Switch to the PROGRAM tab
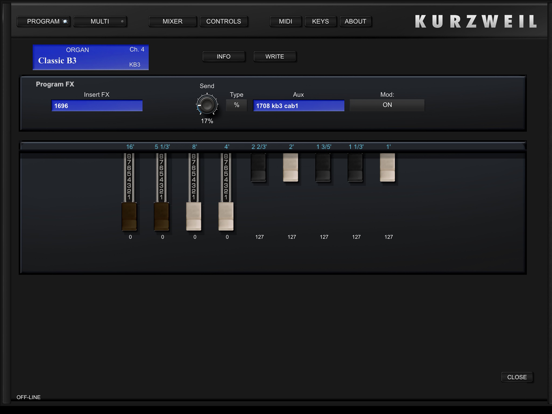 [x=44, y=21]
